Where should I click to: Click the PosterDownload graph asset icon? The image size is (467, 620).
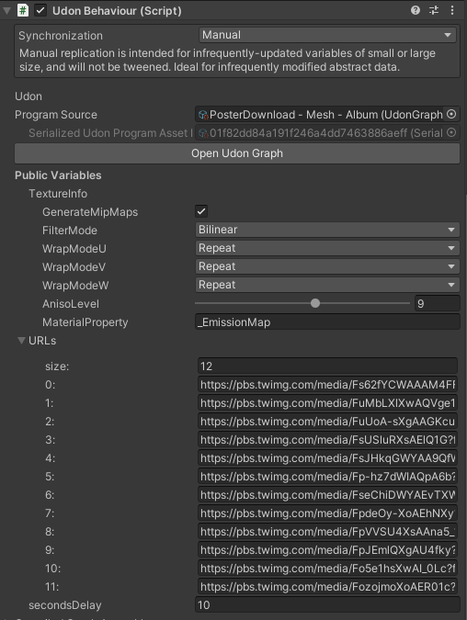coord(203,115)
